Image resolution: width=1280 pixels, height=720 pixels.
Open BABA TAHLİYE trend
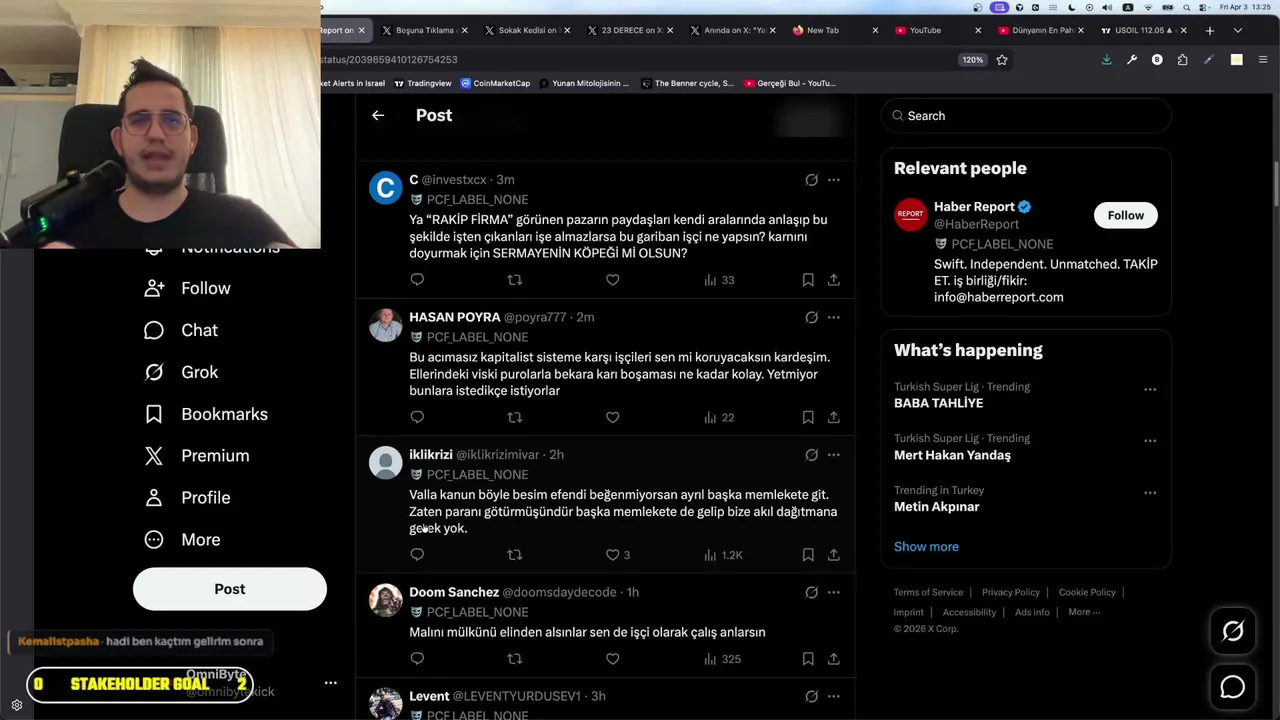click(x=938, y=403)
